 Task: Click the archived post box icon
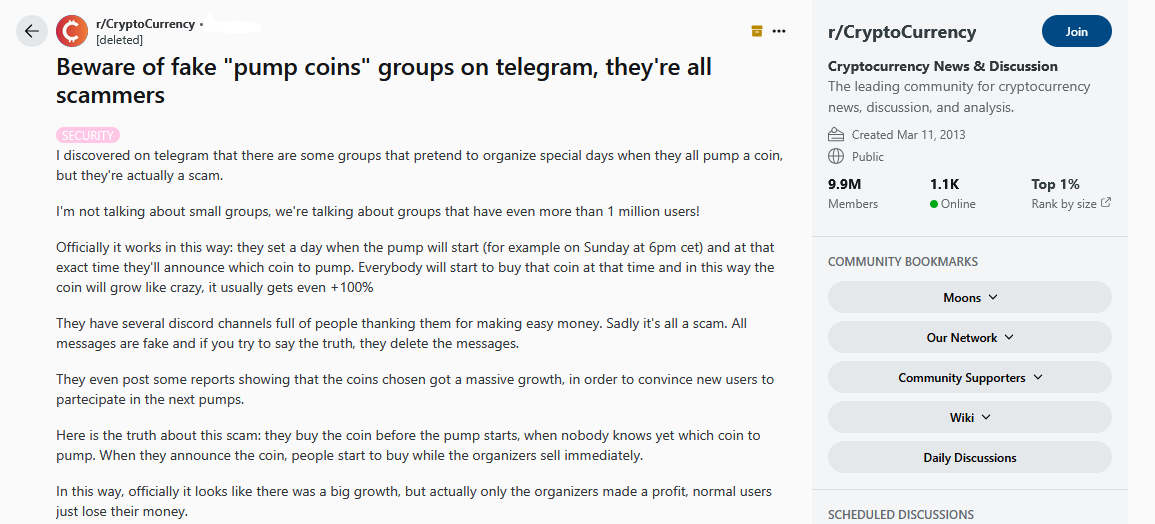[x=756, y=31]
